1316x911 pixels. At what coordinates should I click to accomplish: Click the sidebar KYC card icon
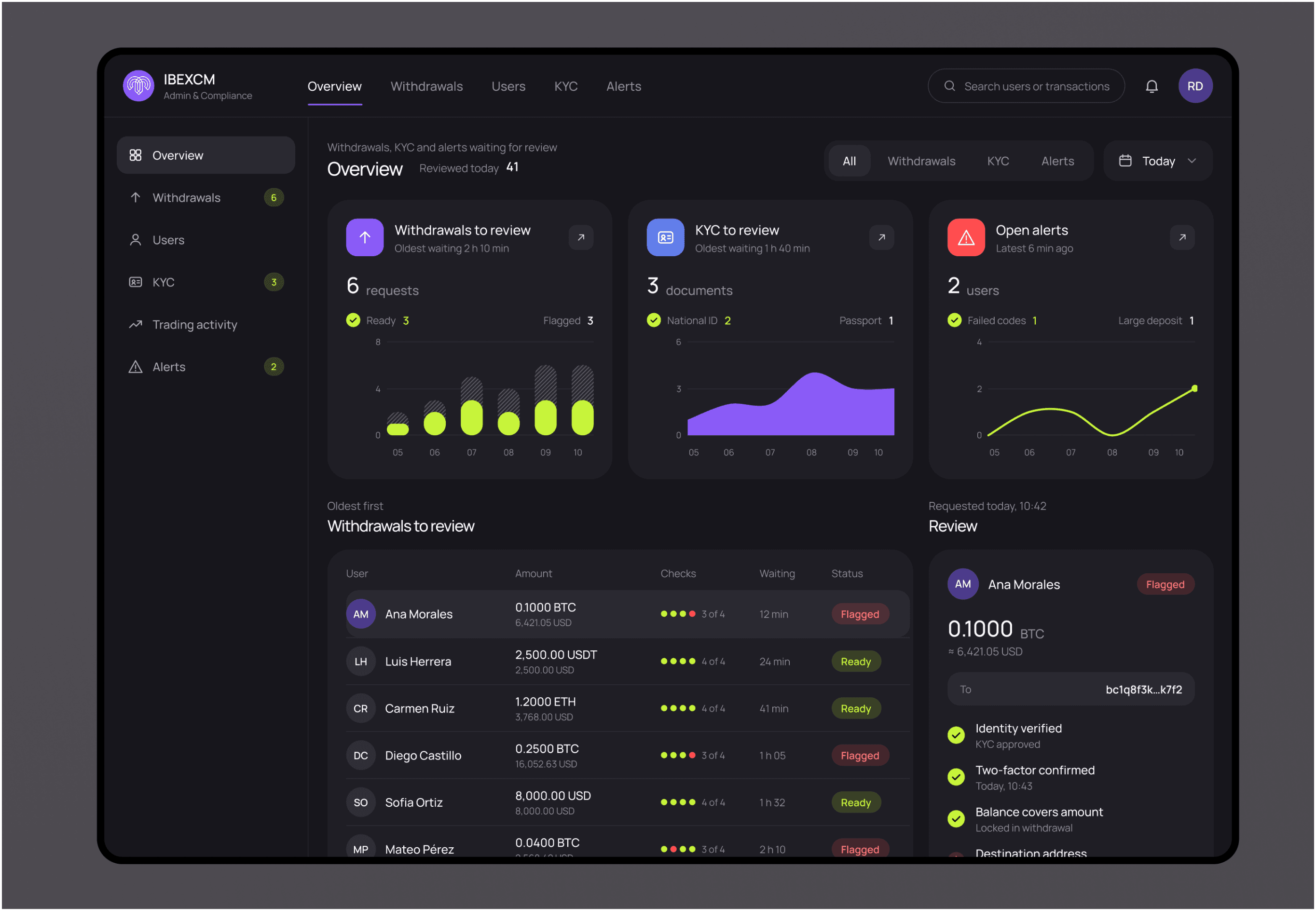coord(136,283)
